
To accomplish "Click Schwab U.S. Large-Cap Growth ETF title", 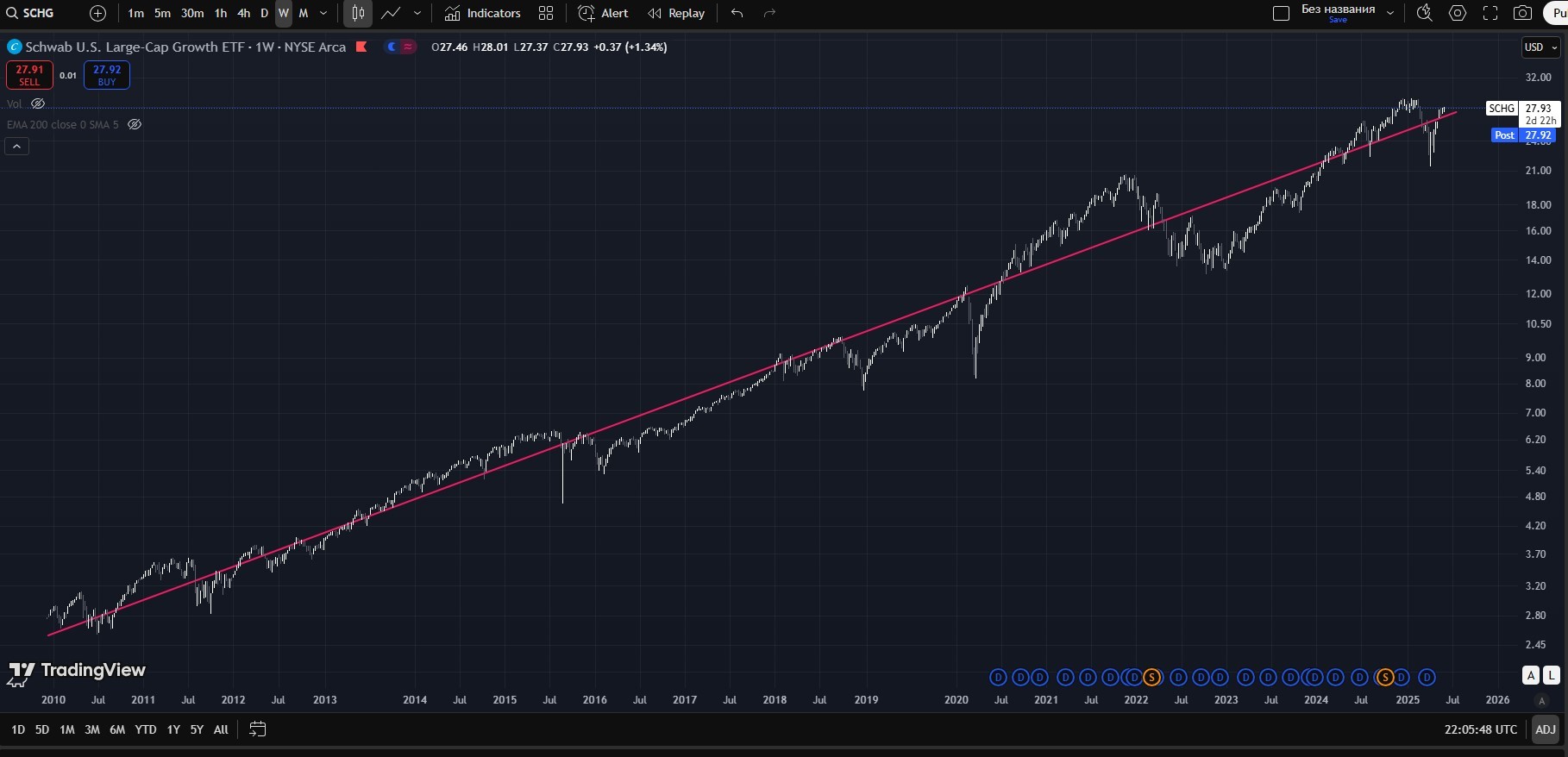I will [135, 47].
